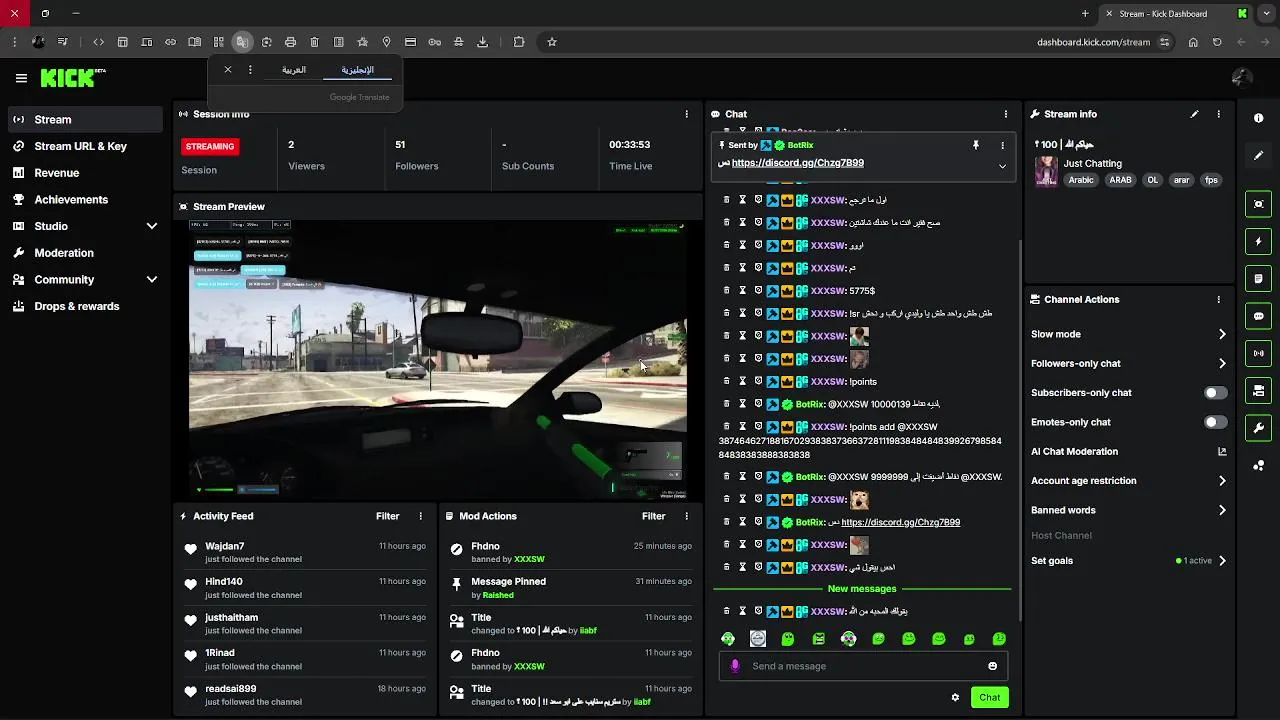The height and width of the screenshot is (720, 1280).
Task: Open Mod Actions Filter
Action: click(653, 516)
